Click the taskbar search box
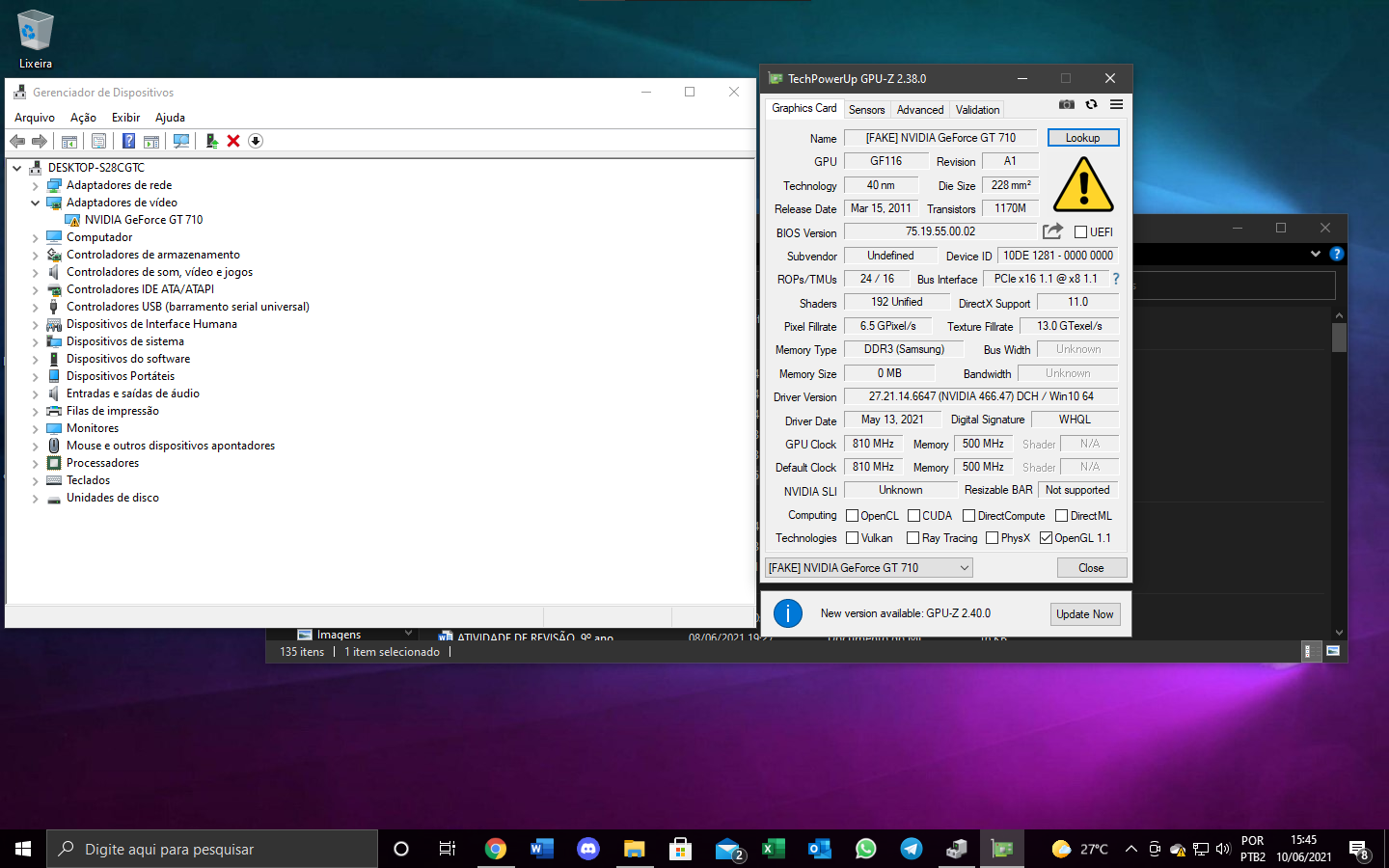Screen dimensions: 1389x868 point(212,849)
